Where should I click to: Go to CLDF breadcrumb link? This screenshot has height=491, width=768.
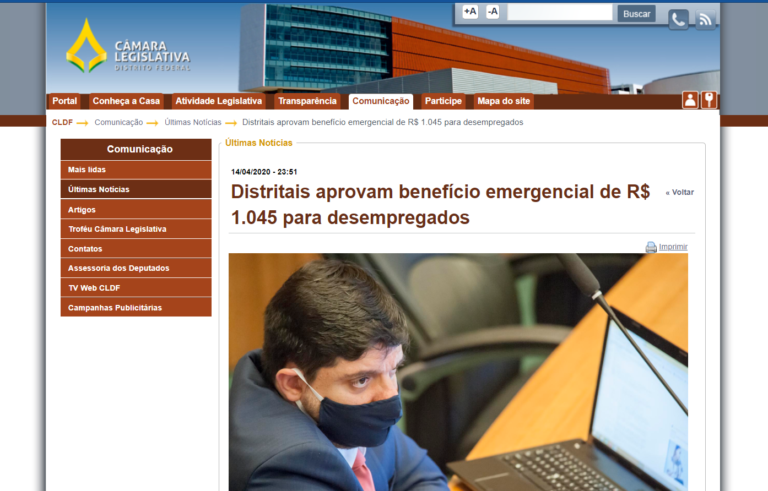[62, 122]
